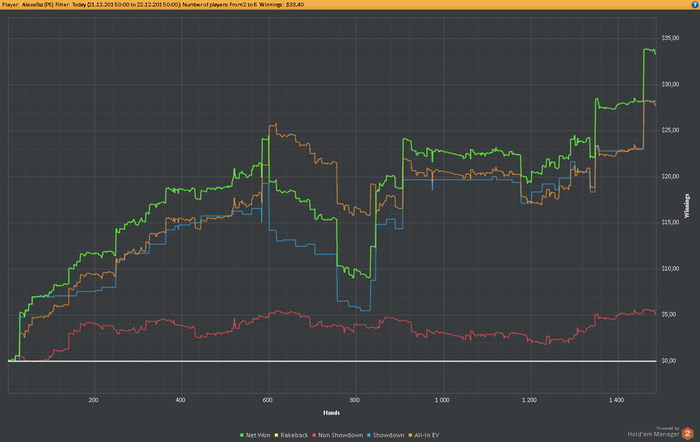Click the 200 hands axis label
700x442 pixels.
pyautogui.click(x=93, y=400)
